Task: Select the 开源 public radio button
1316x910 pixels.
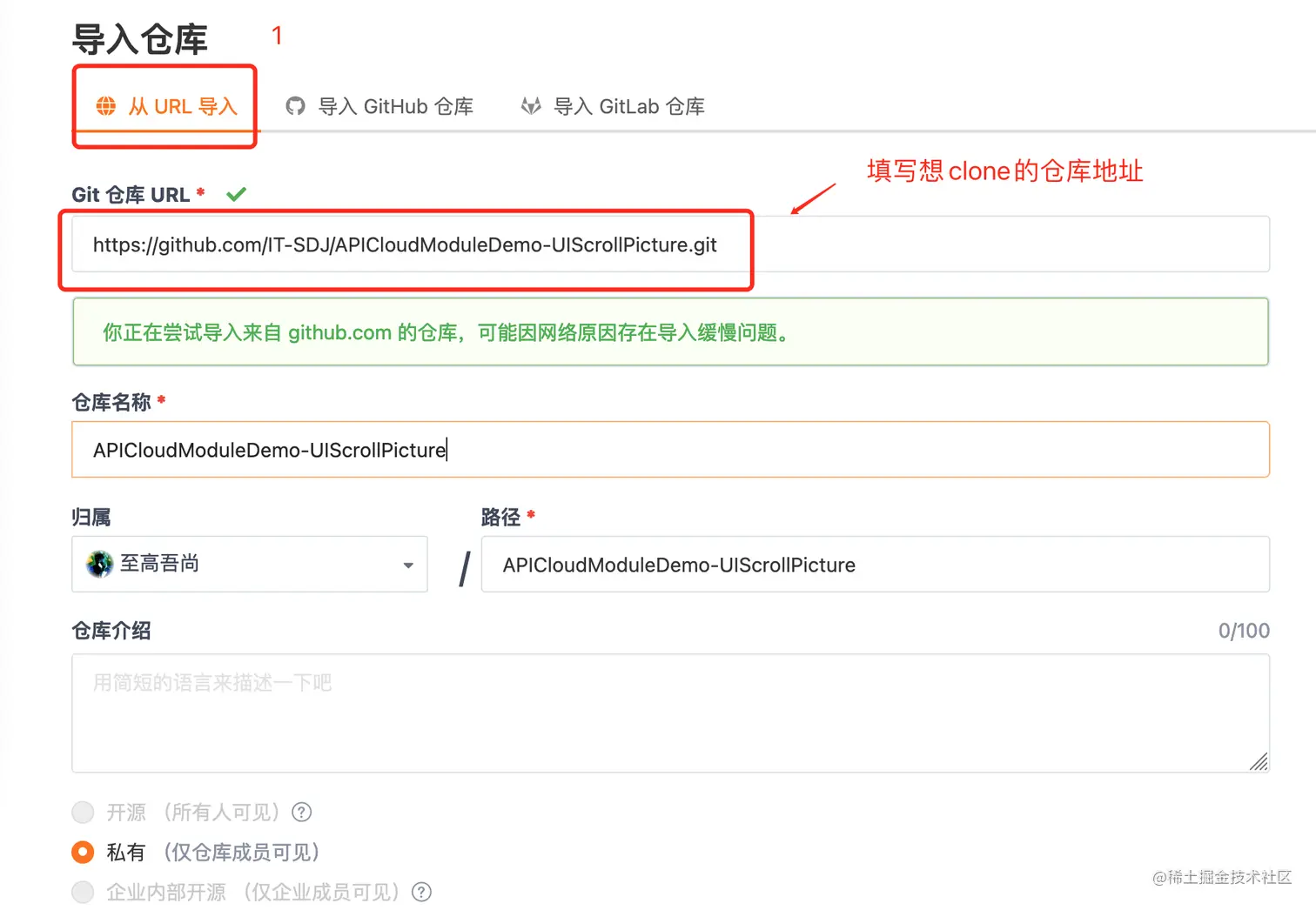Action: [x=83, y=813]
